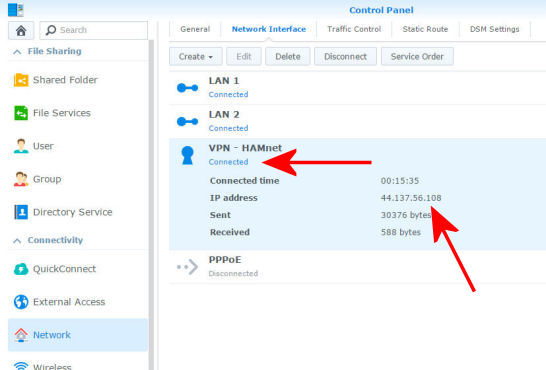The height and width of the screenshot is (370, 546).
Task: Open the Create dropdown menu
Action: [196, 56]
